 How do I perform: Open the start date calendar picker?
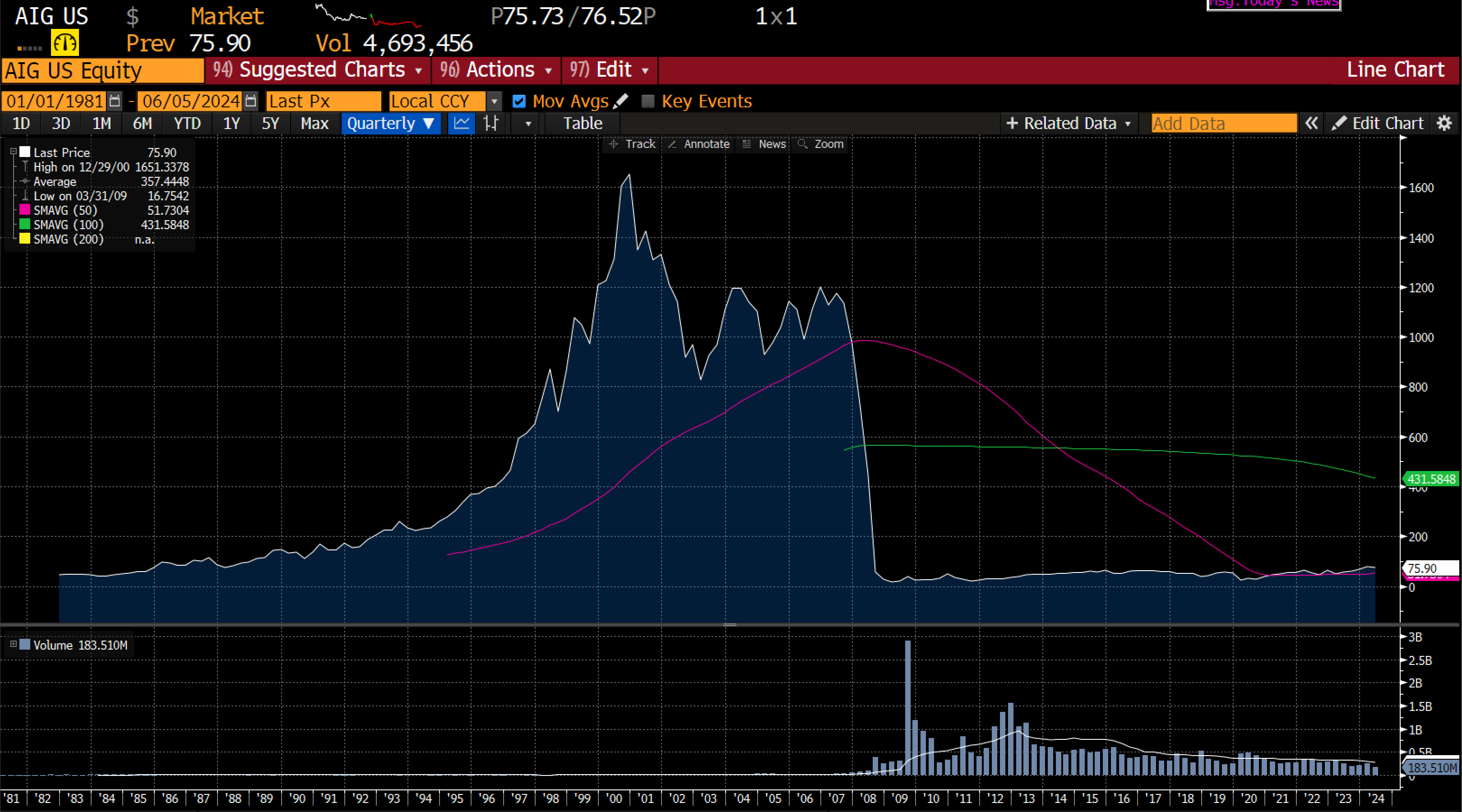click(x=115, y=101)
